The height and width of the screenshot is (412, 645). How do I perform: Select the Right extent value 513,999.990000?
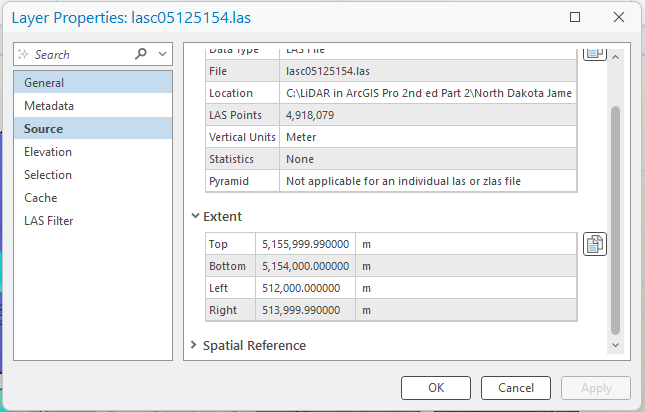306,310
